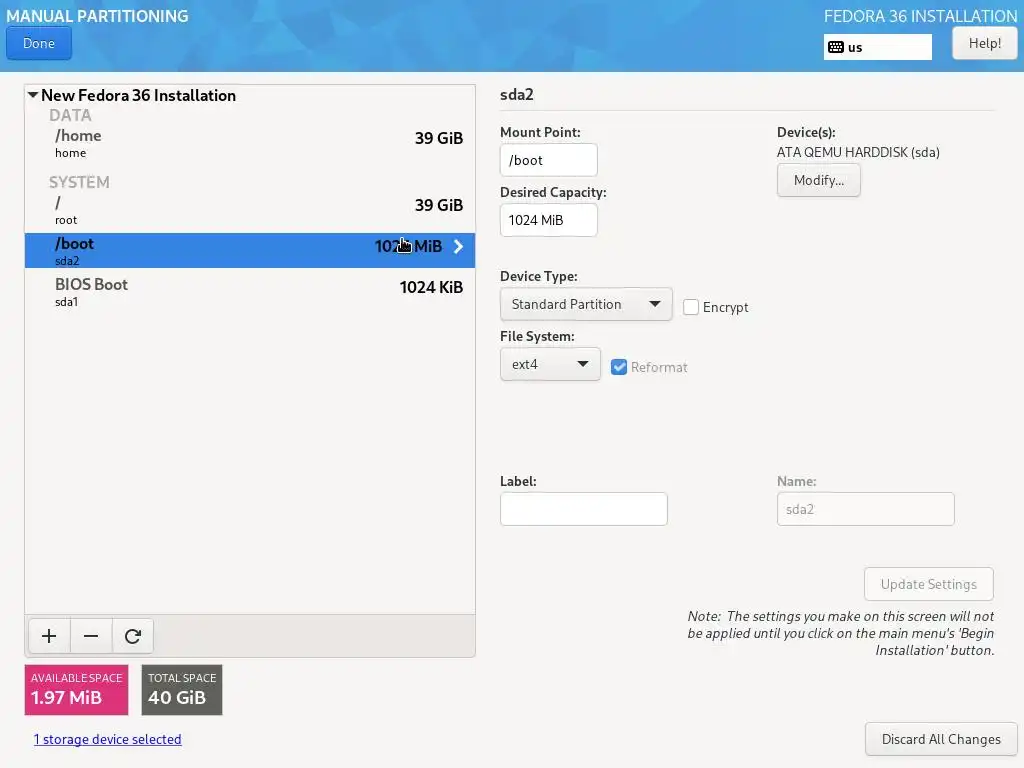The height and width of the screenshot is (768, 1024).
Task: Click the Label input field
Action: pos(584,509)
